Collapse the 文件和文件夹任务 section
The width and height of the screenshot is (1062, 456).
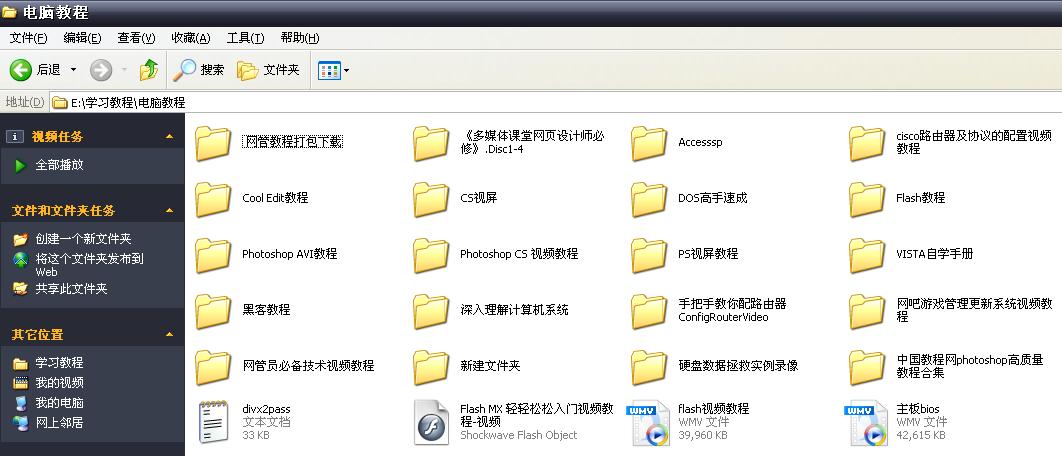coord(170,210)
